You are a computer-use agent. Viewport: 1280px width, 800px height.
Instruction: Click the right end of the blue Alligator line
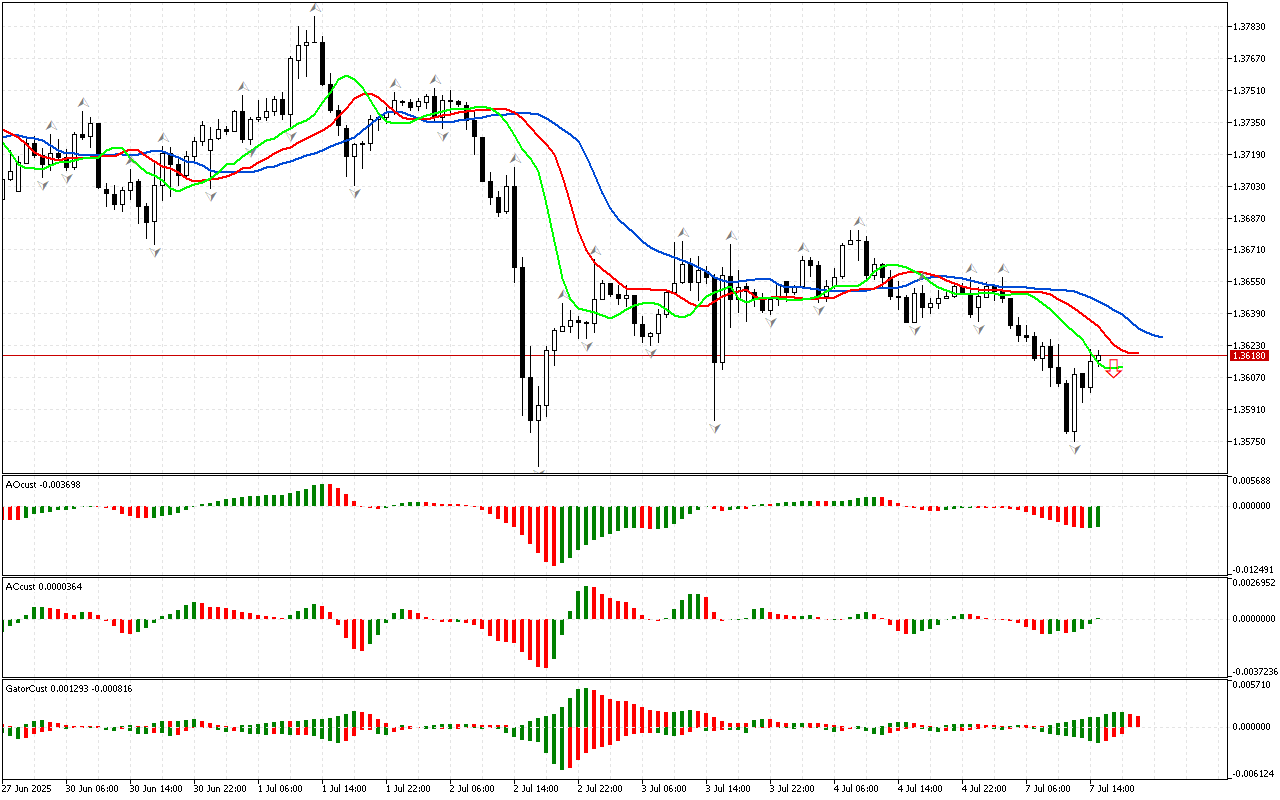coord(1159,336)
